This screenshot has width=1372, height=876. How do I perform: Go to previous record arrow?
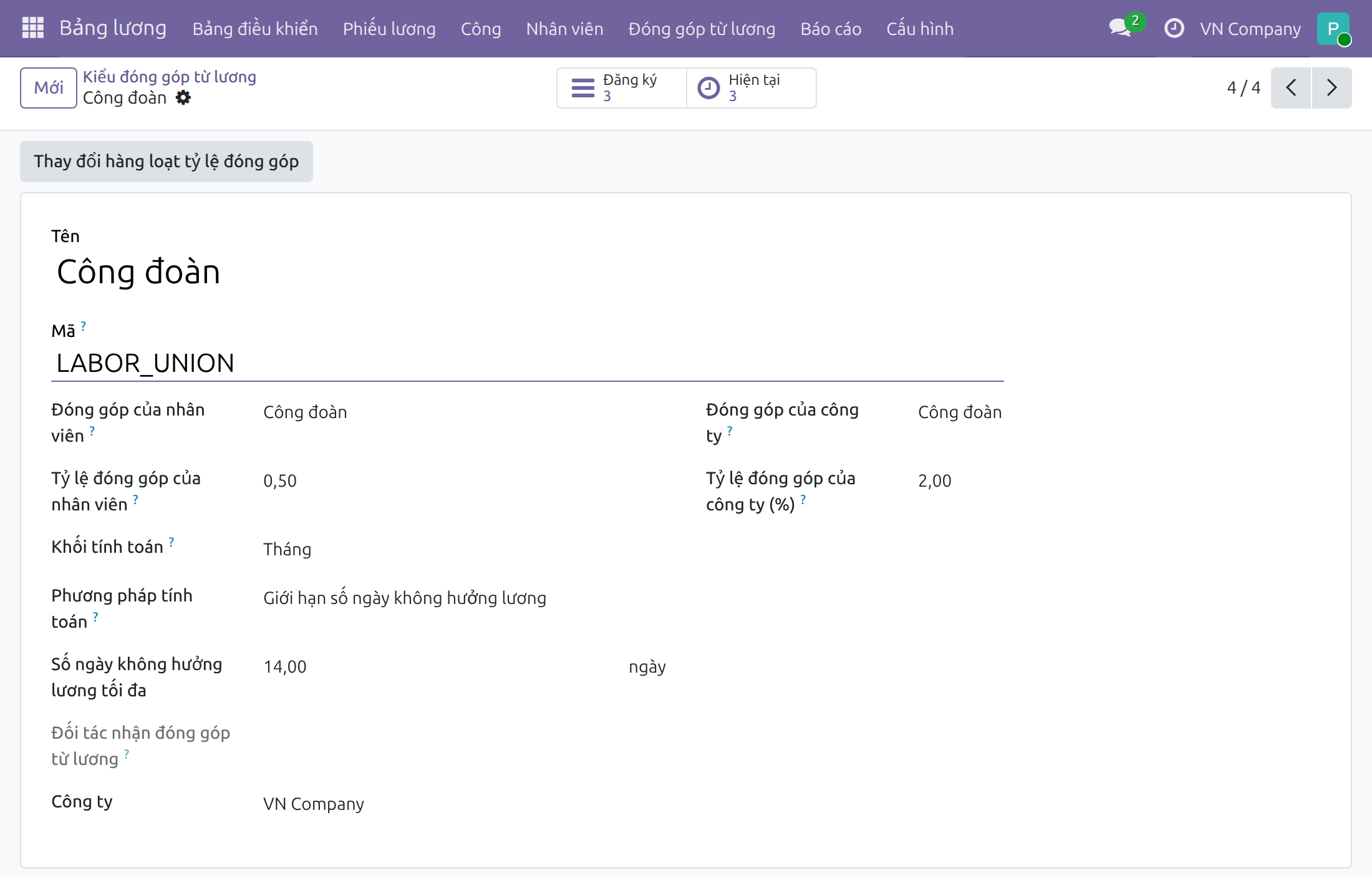(1291, 87)
